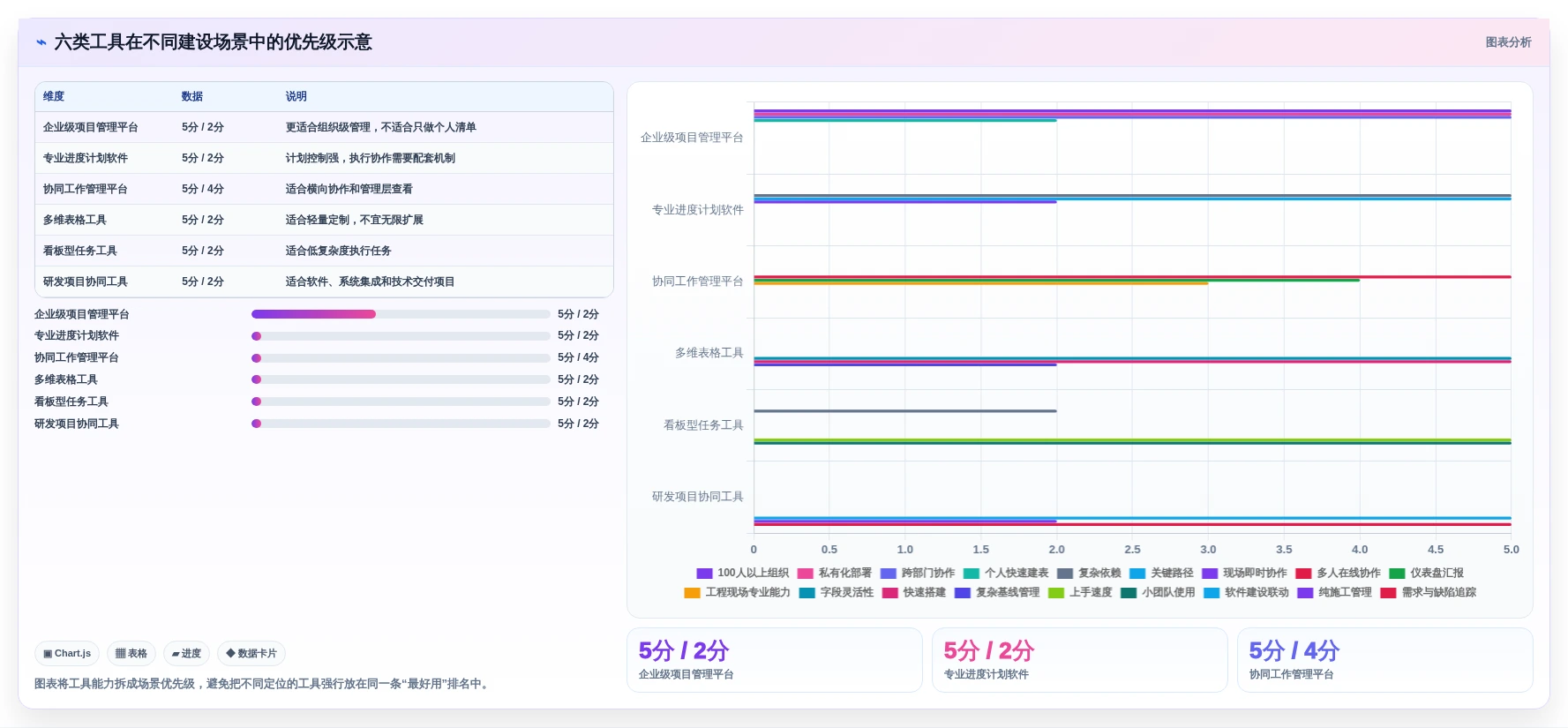Click the 数据卡片 tag

pyautogui.click(x=251, y=654)
